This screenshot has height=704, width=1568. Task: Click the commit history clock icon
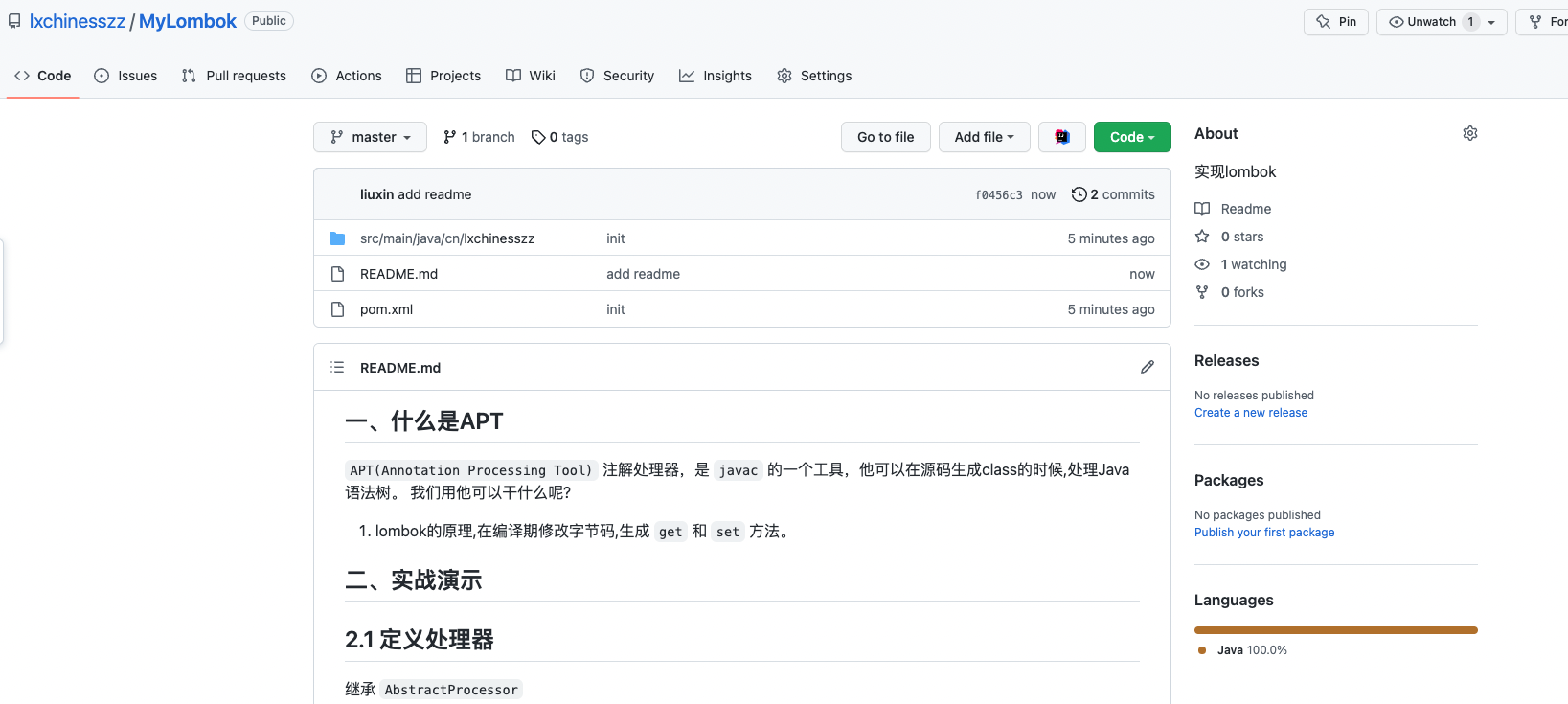(x=1079, y=194)
